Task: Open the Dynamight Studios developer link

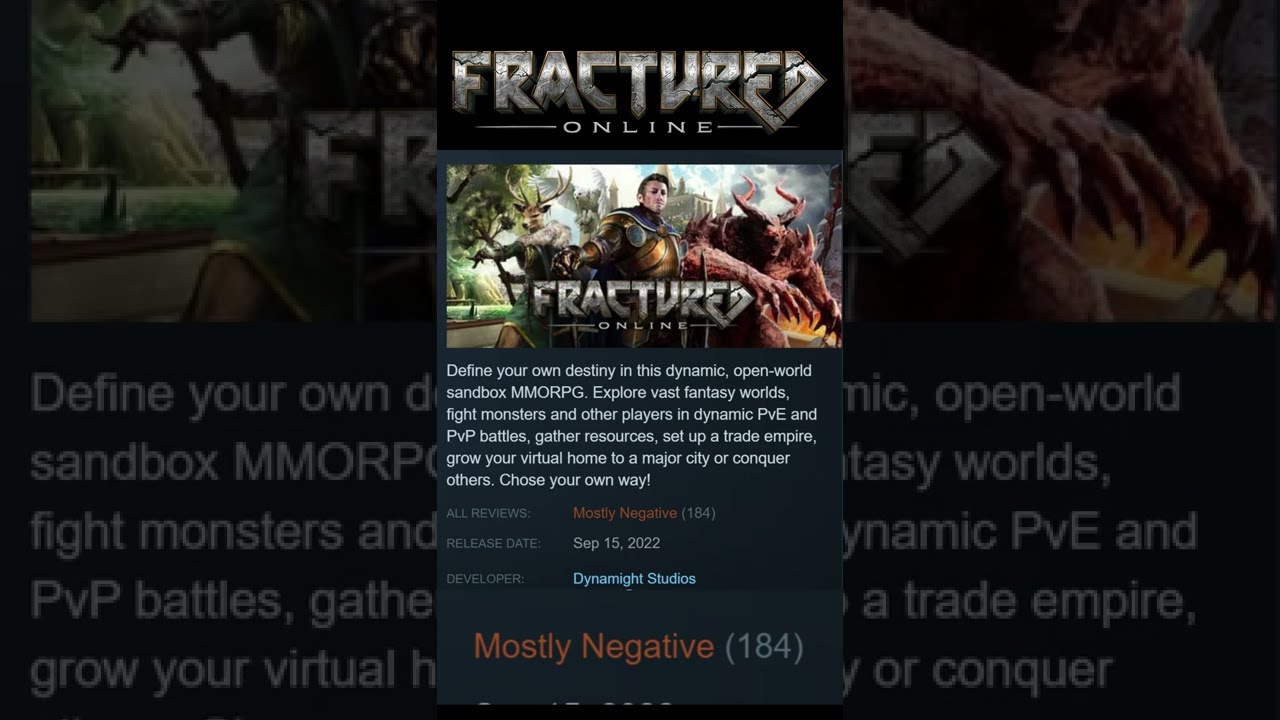Action: [634, 579]
